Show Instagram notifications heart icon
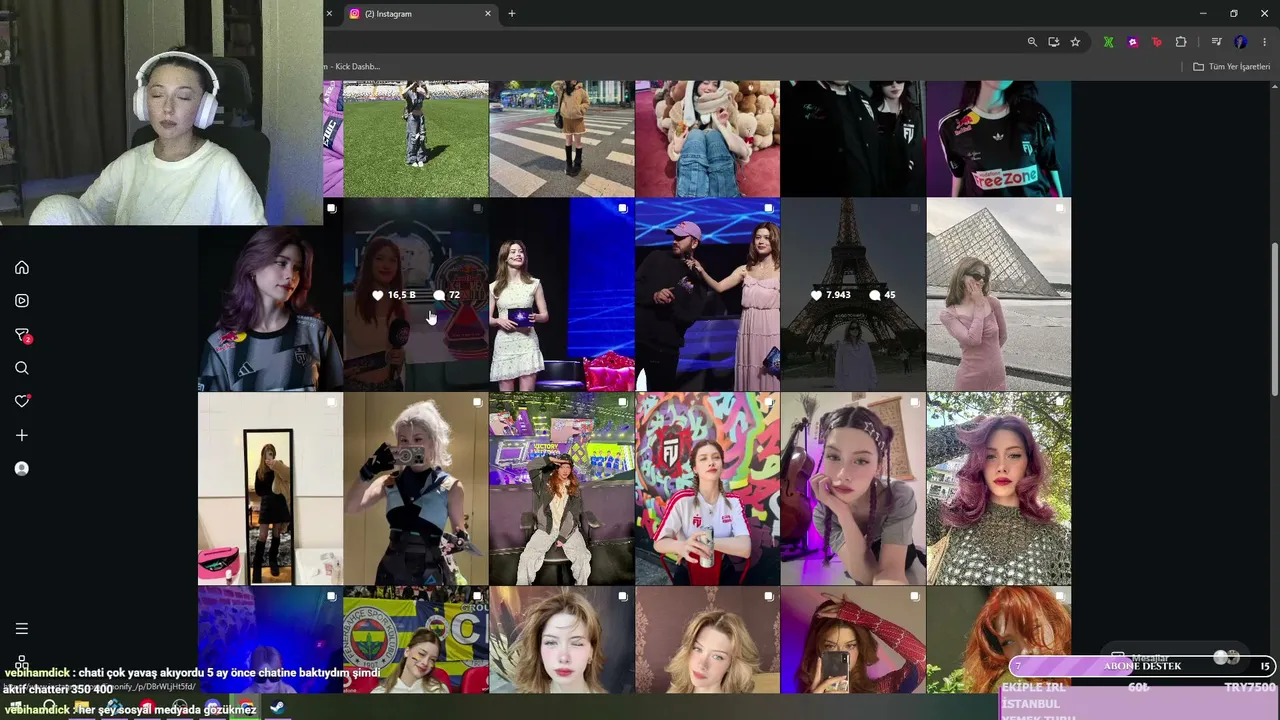 click(x=22, y=401)
